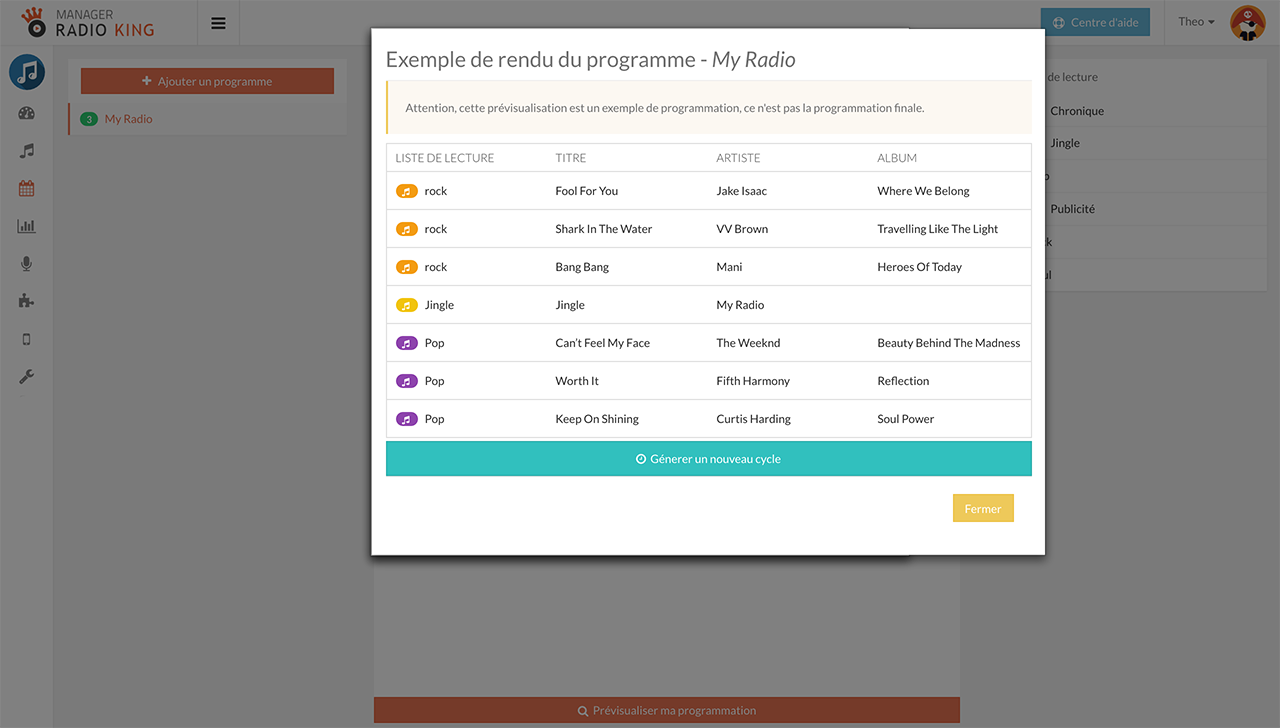Click the TITRE column header
Viewport: 1280px width, 728px height.
pyautogui.click(x=571, y=158)
